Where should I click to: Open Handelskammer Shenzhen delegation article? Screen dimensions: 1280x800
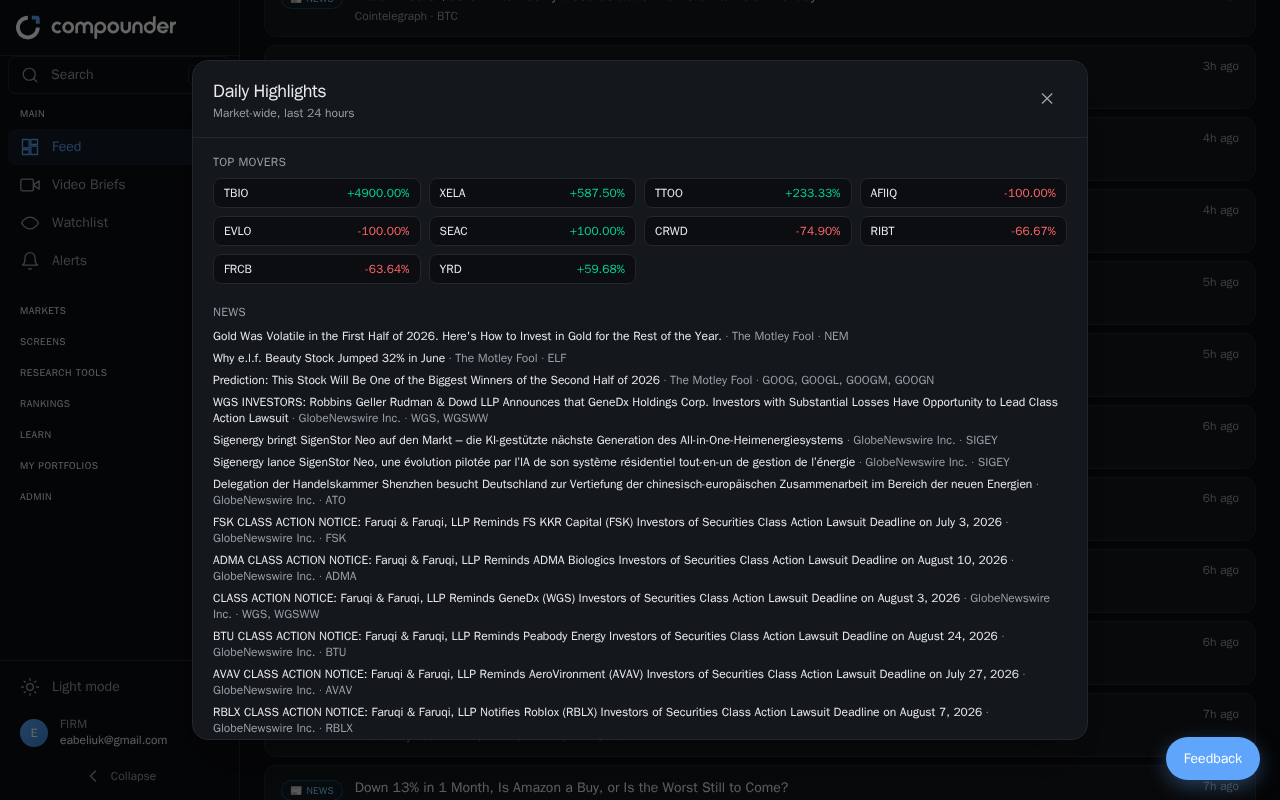[x=622, y=484]
